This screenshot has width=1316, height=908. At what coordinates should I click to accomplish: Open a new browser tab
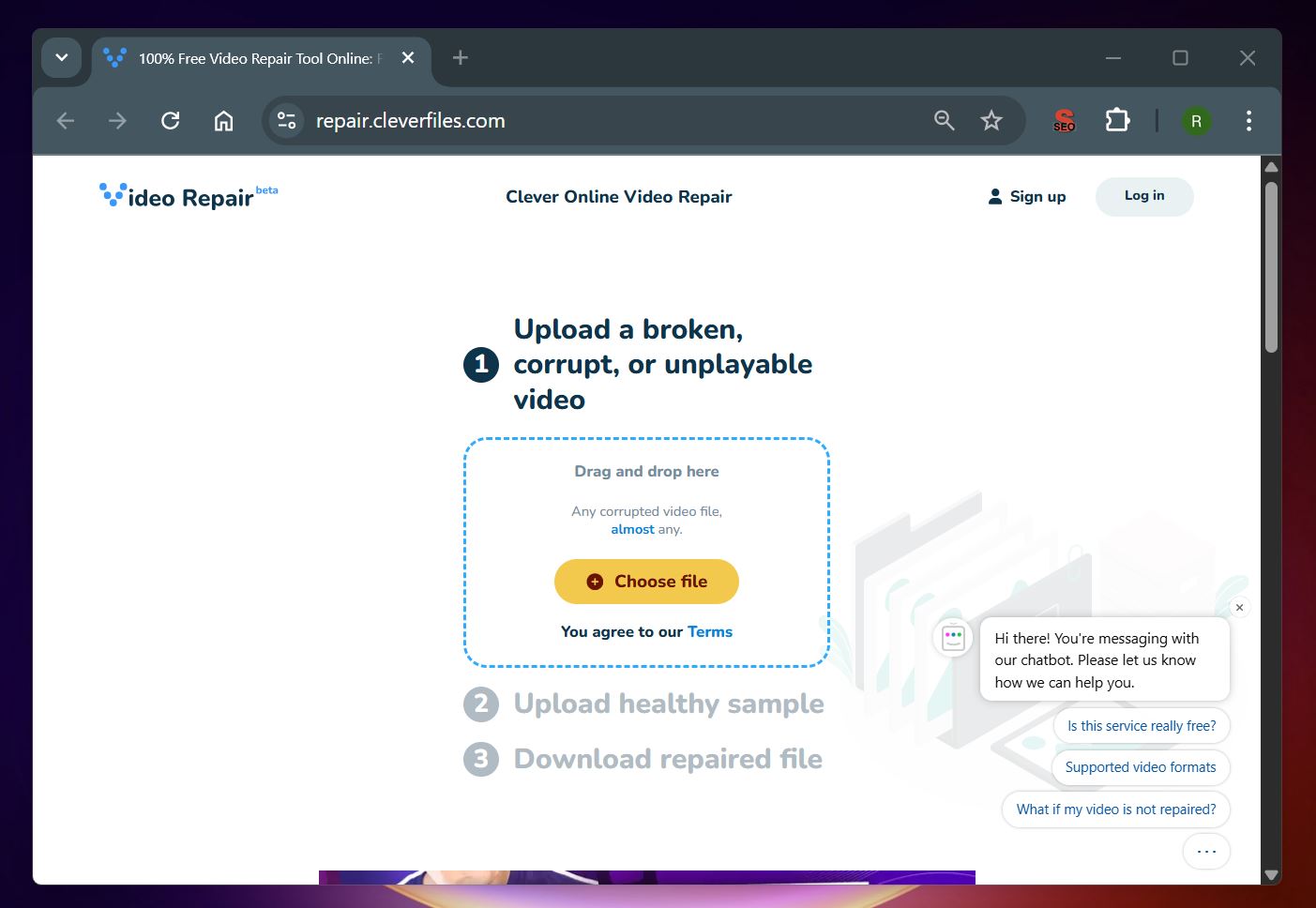coord(460,58)
